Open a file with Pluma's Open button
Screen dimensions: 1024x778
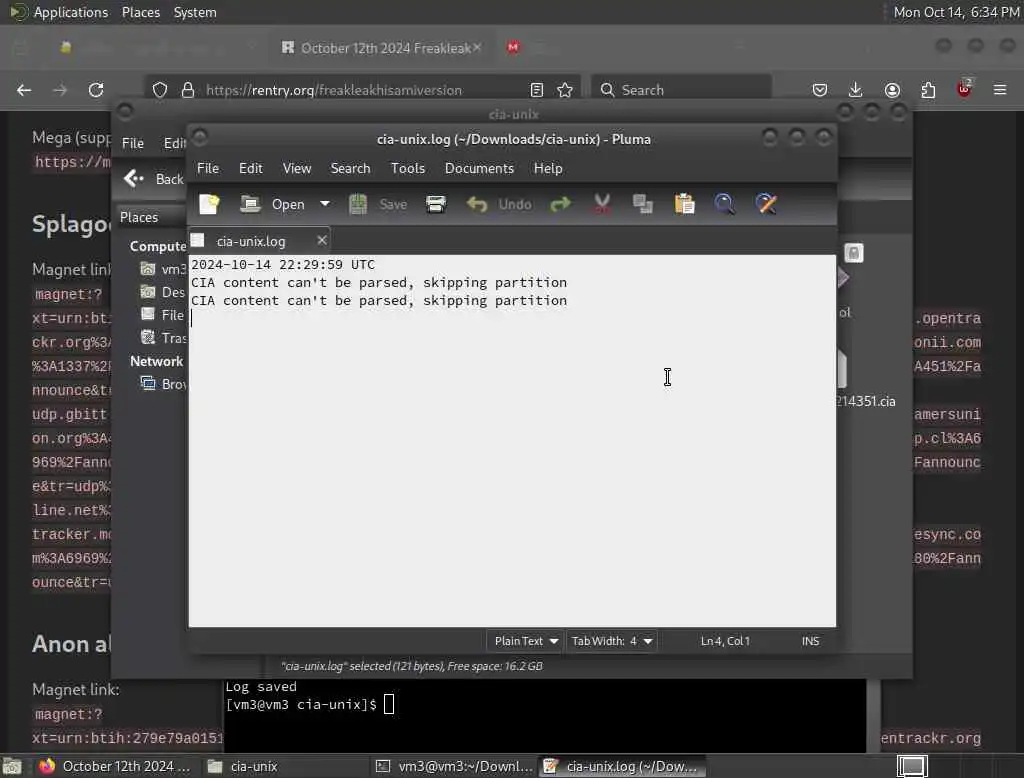(272, 204)
